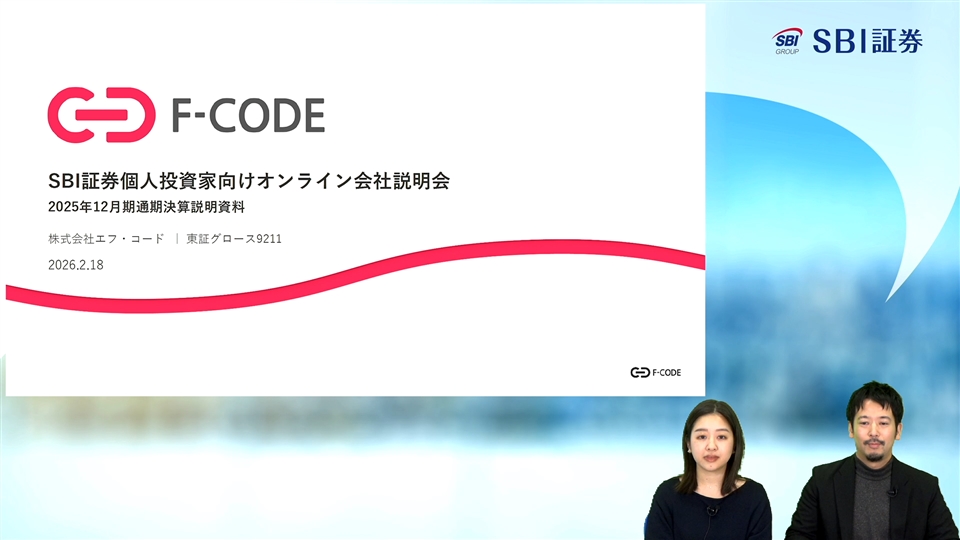Select the male presenter's video feed
960x540 pixels.
(x=872, y=465)
